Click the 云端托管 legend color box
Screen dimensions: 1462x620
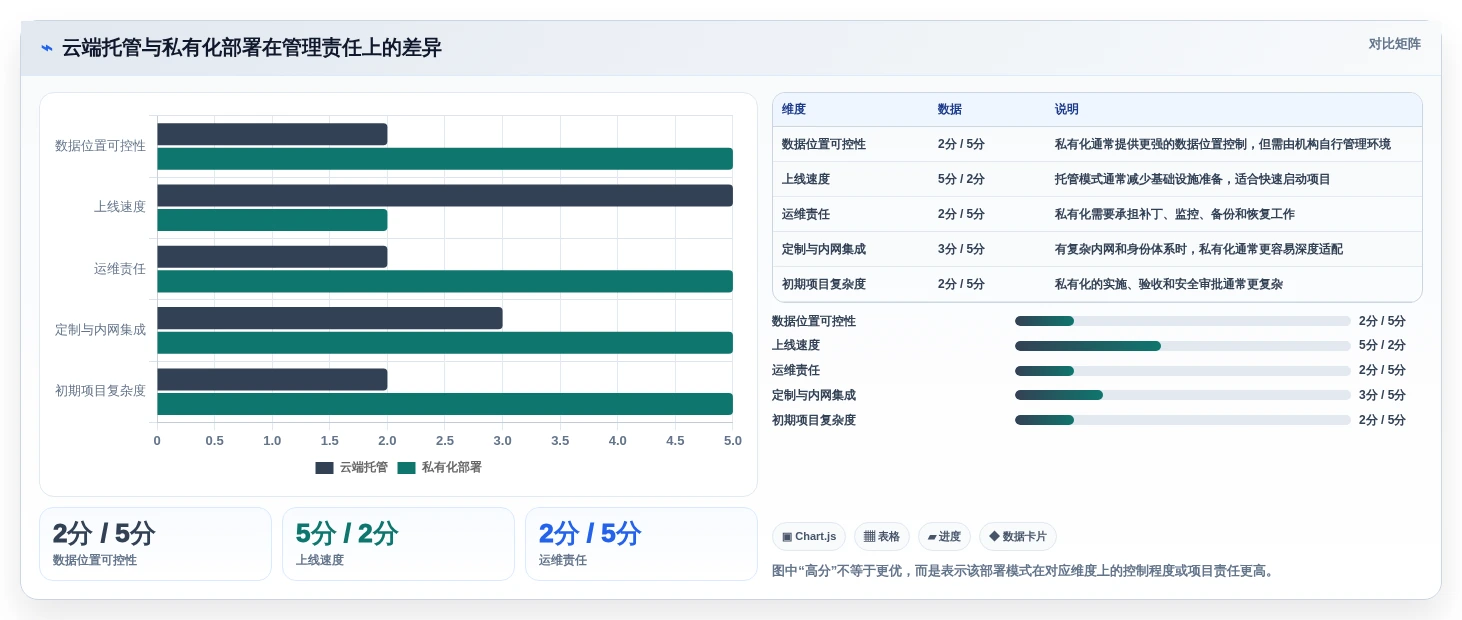(324, 468)
